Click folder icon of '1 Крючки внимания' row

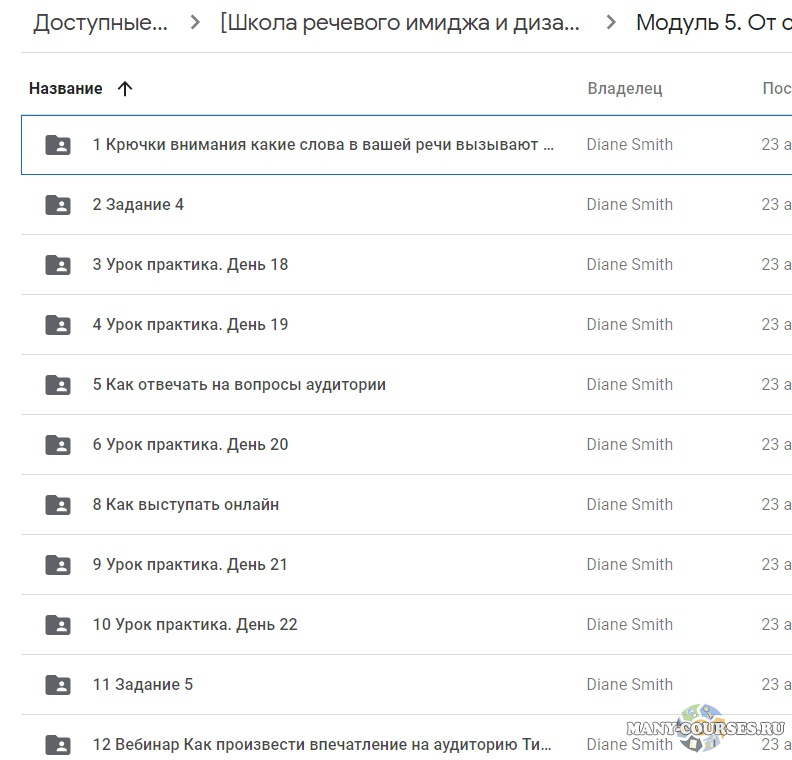click(x=58, y=145)
